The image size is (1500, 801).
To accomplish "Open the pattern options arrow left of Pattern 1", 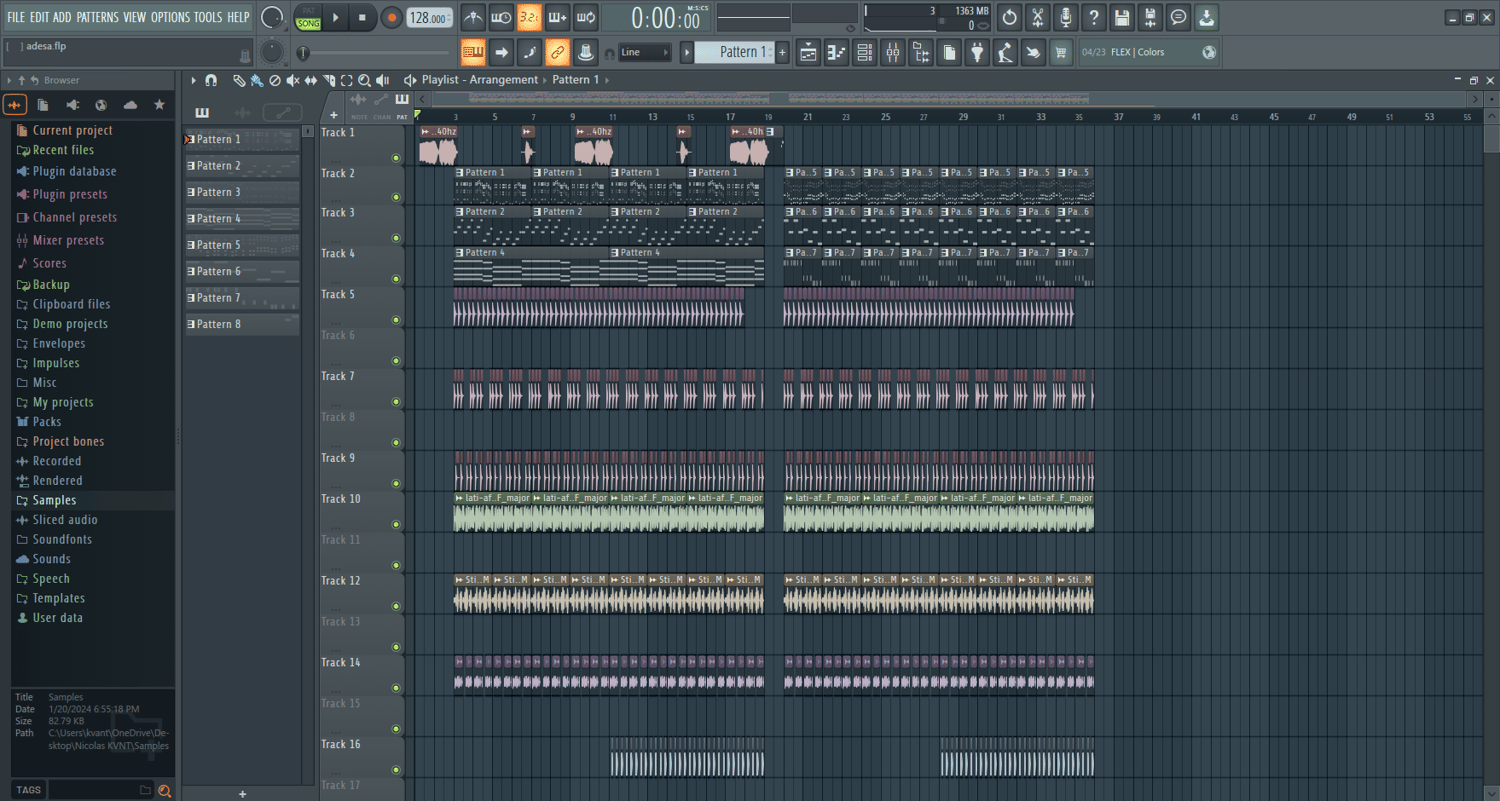I will [687, 52].
